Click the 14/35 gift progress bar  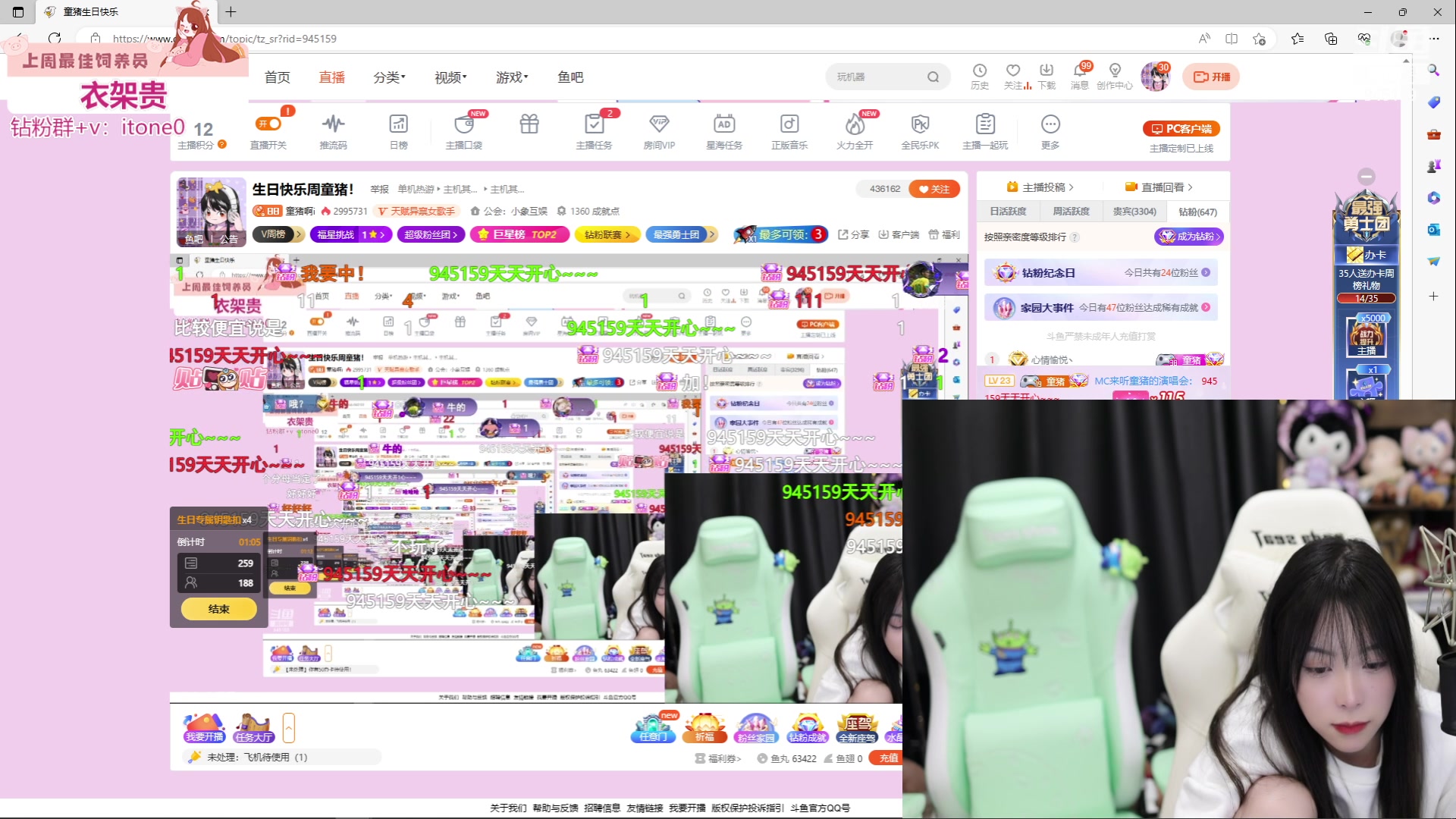[1366, 298]
